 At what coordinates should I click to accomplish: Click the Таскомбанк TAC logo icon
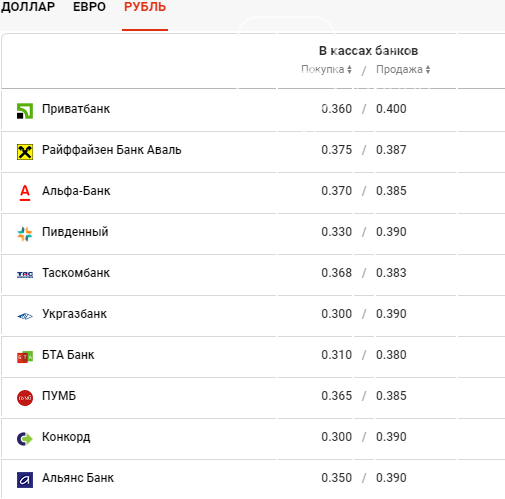click(25, 275)
